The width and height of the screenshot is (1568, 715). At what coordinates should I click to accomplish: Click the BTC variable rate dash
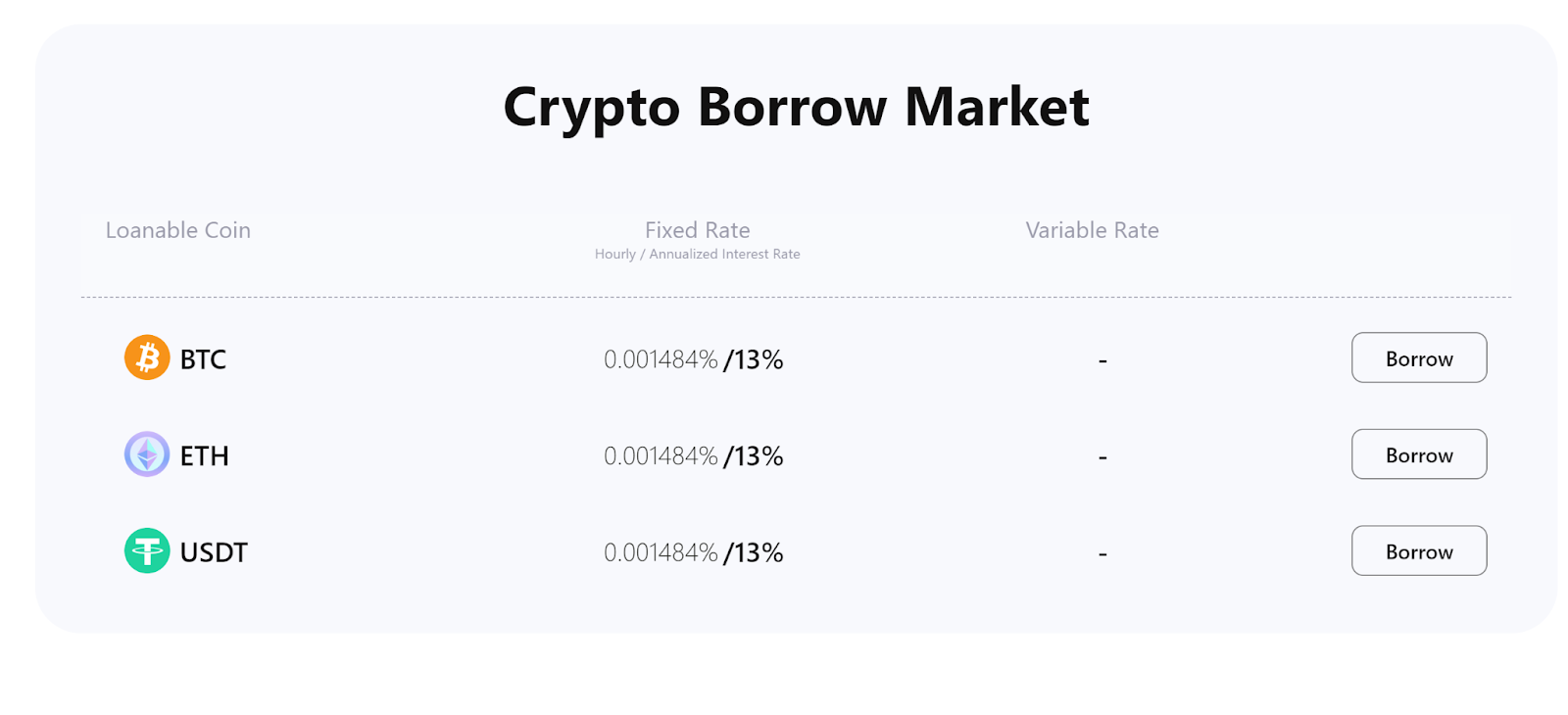(x=1102, y=361)
